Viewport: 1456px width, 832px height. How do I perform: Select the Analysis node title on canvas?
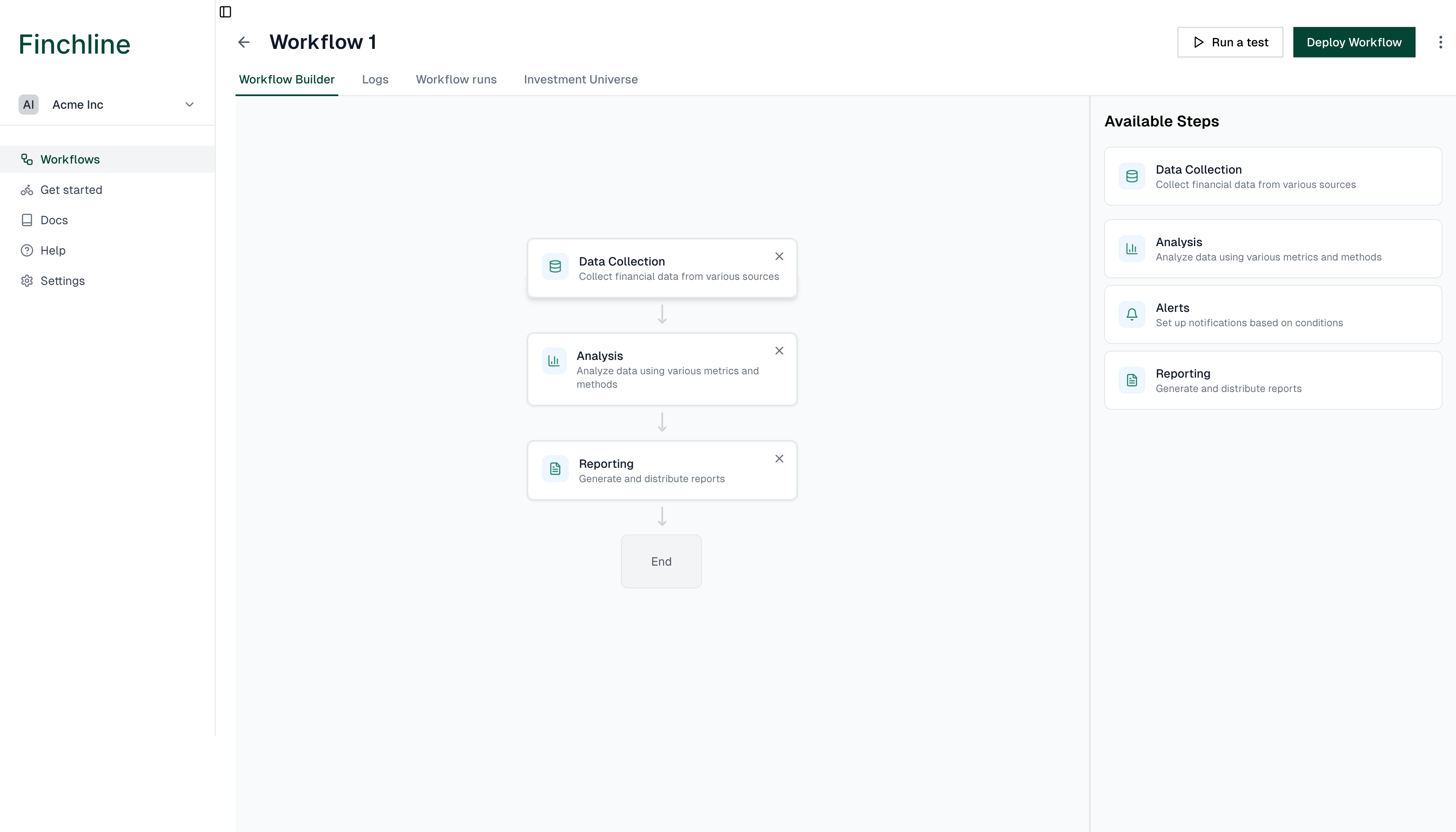pyautogui.click(x=599, y=356)
